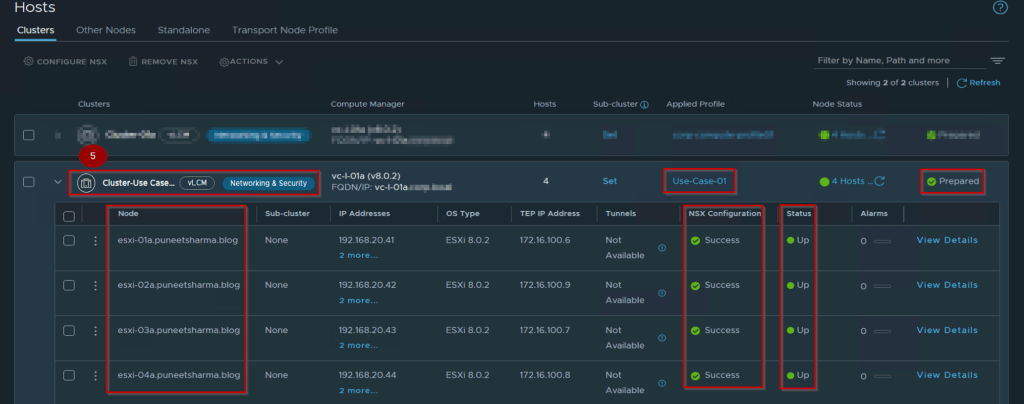Select the Cluster-Use Case cluster checkbox
1024x404 pixels.
[29, 182]
